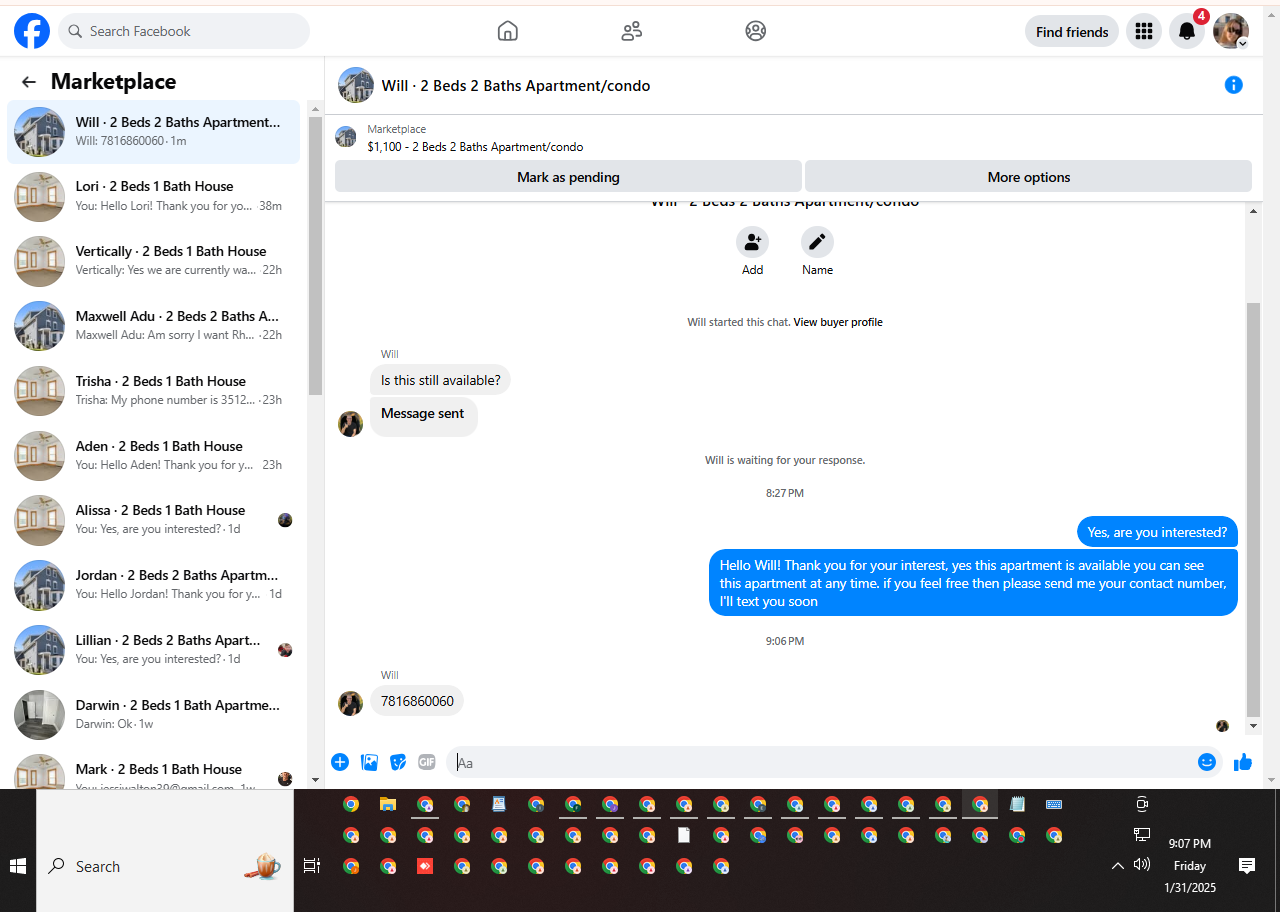The image size is (1280, 912).
Task: Open the Maxwell Adu conversation
Action: 154,326
